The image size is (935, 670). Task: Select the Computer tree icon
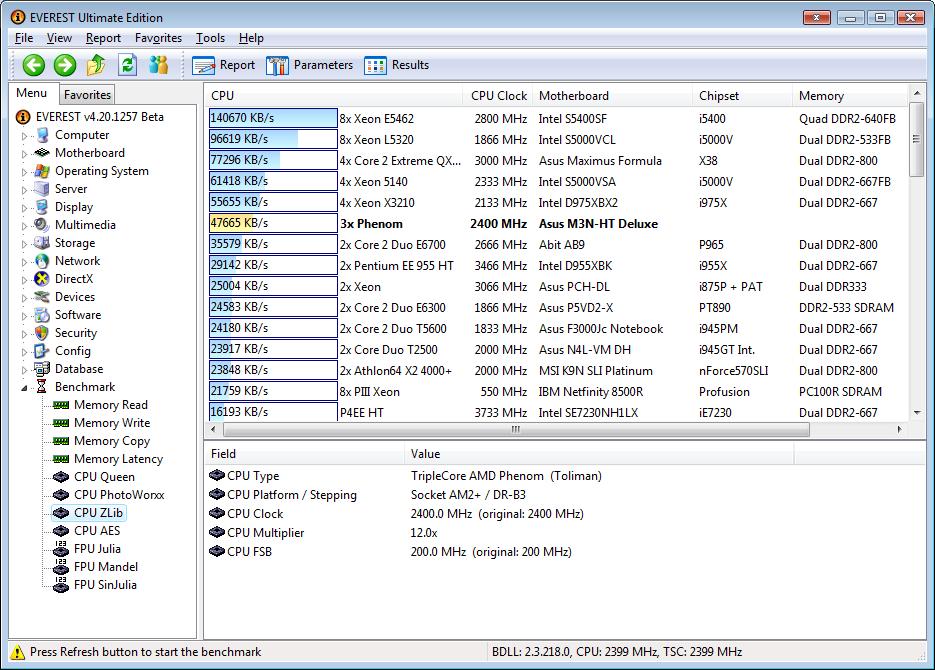(x=42, y=135)
